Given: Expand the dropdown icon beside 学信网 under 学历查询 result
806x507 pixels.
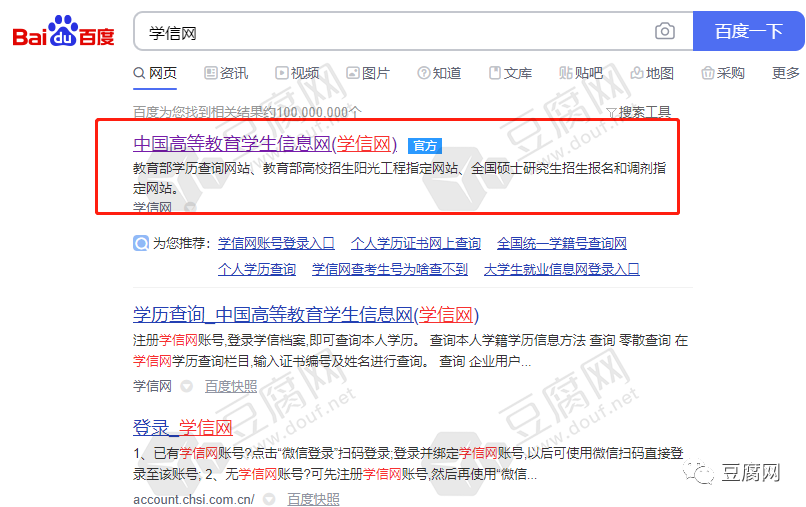Looking at the screenshot, I should tap(187, 386).
